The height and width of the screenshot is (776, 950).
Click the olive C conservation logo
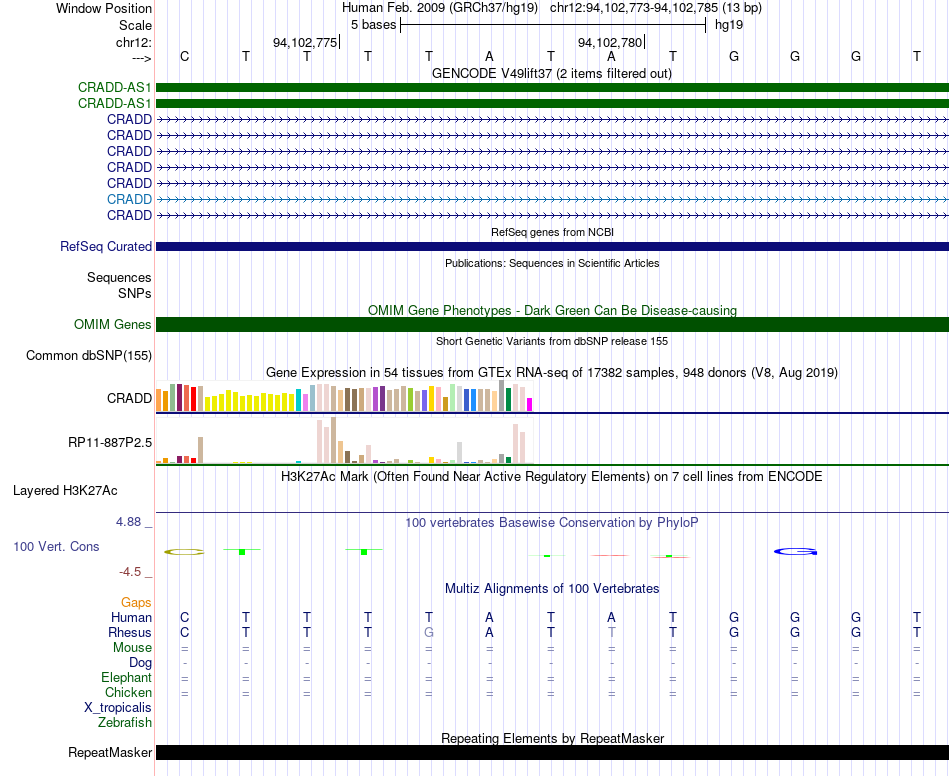tap(184, 552)
